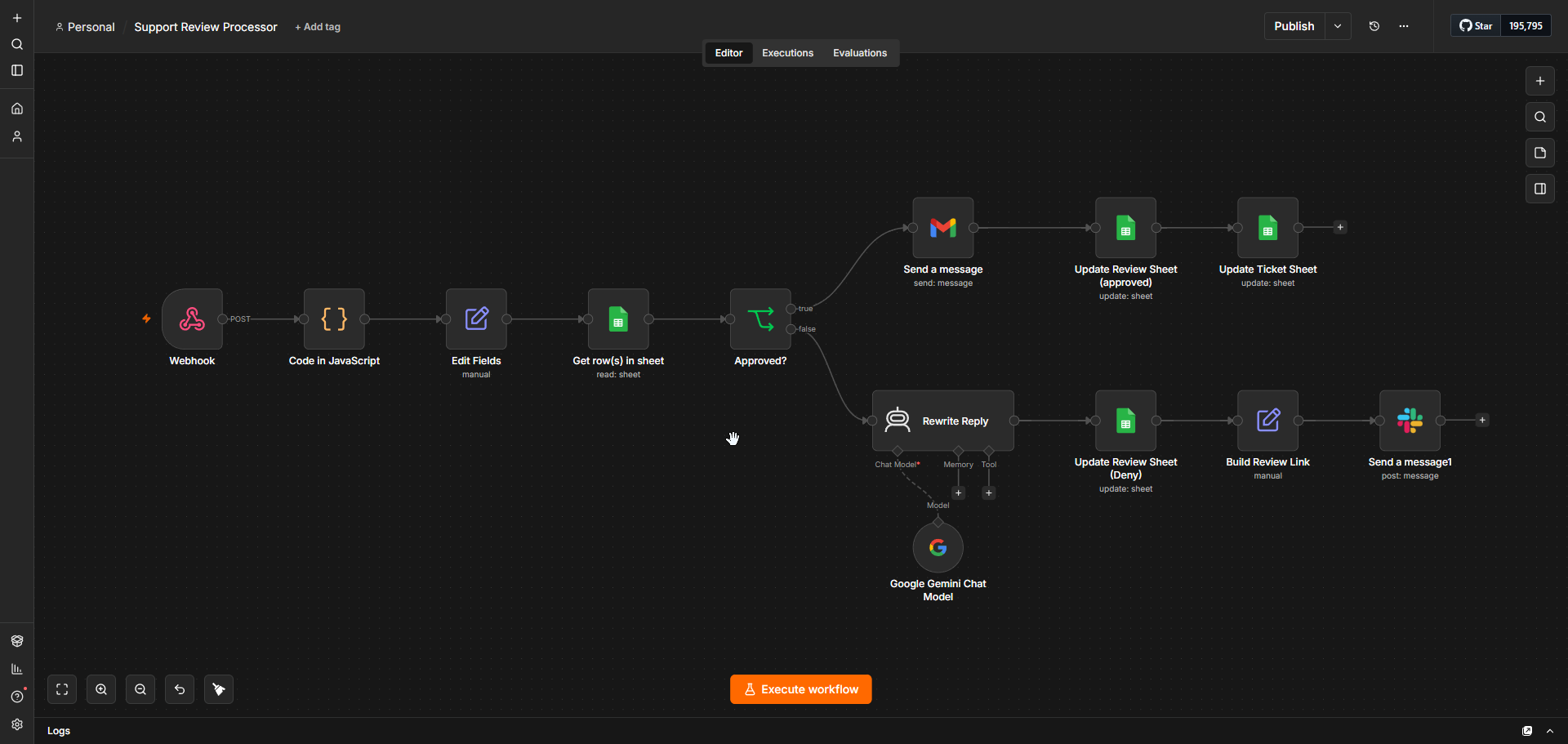The width and height of the screenshot is (1568, 744).
Task: Open Insights chart icon in sidebar
Action: coord(17,669)
